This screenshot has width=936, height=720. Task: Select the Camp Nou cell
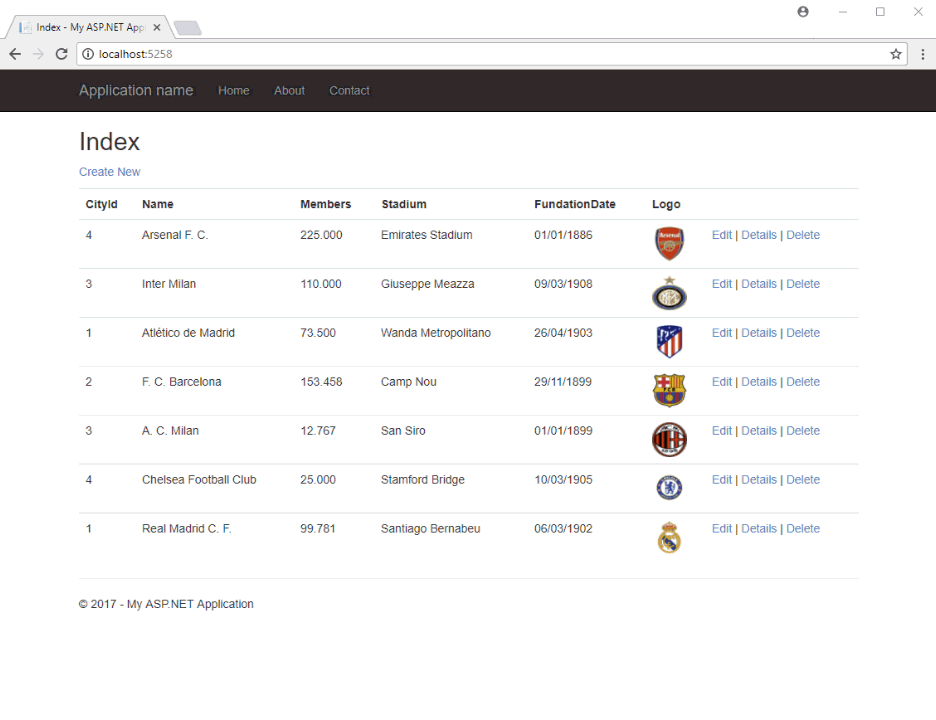point(409,382)
